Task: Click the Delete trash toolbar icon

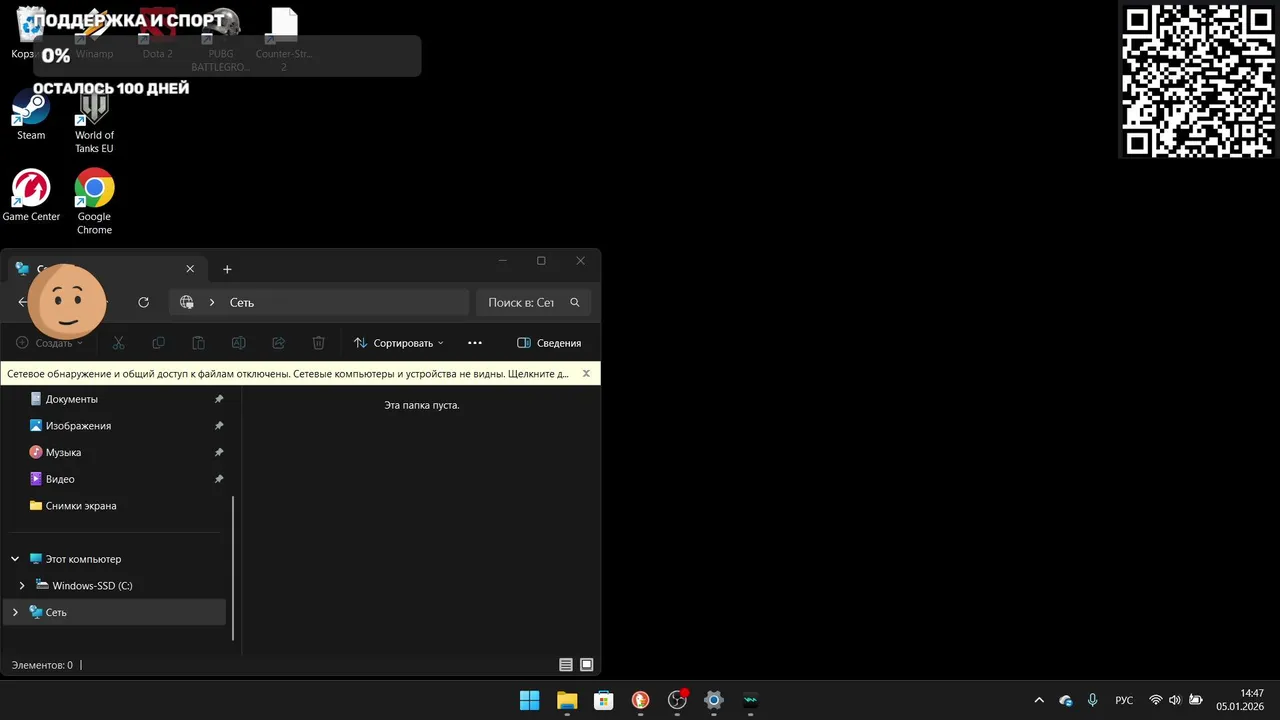Action: [x=318, y=343]
